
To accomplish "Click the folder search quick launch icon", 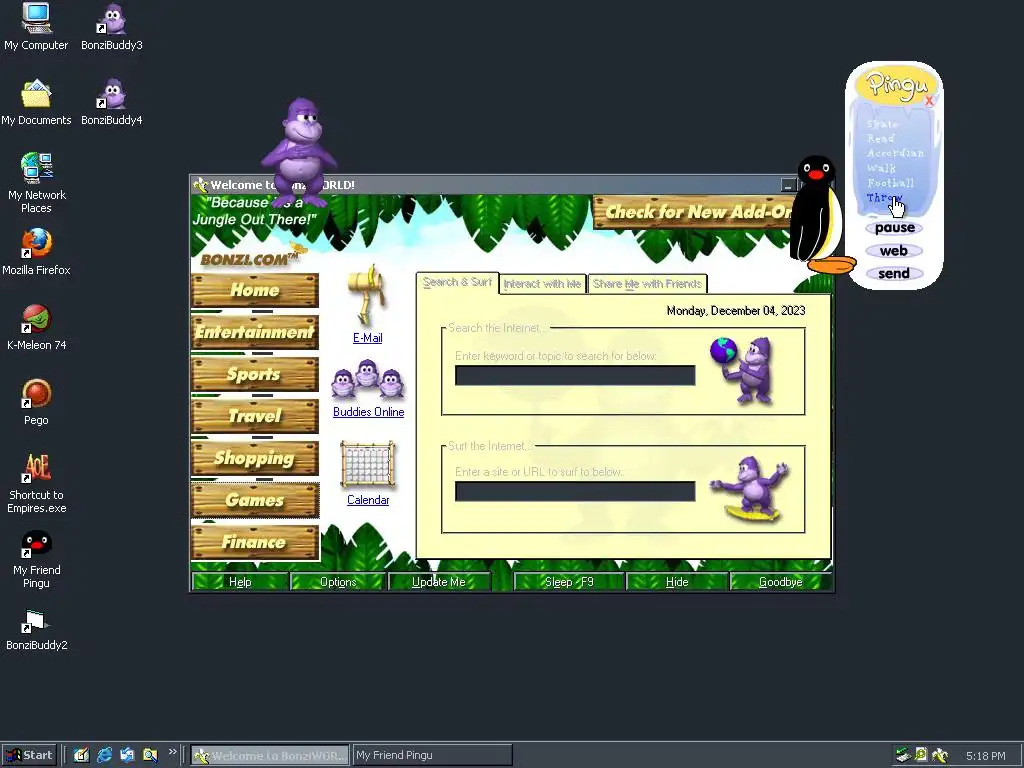I will 150,755.
